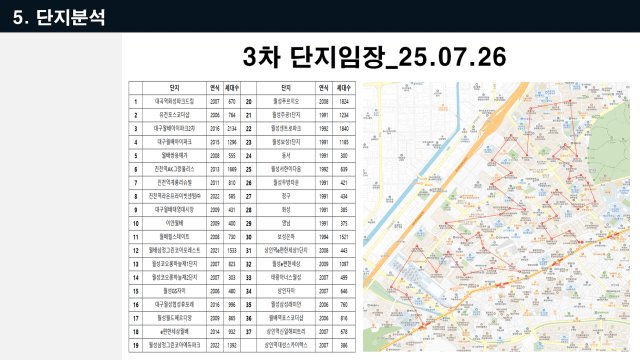Select '청구' in row 27
Screen dimensions: 640x360
pos(286,196)
